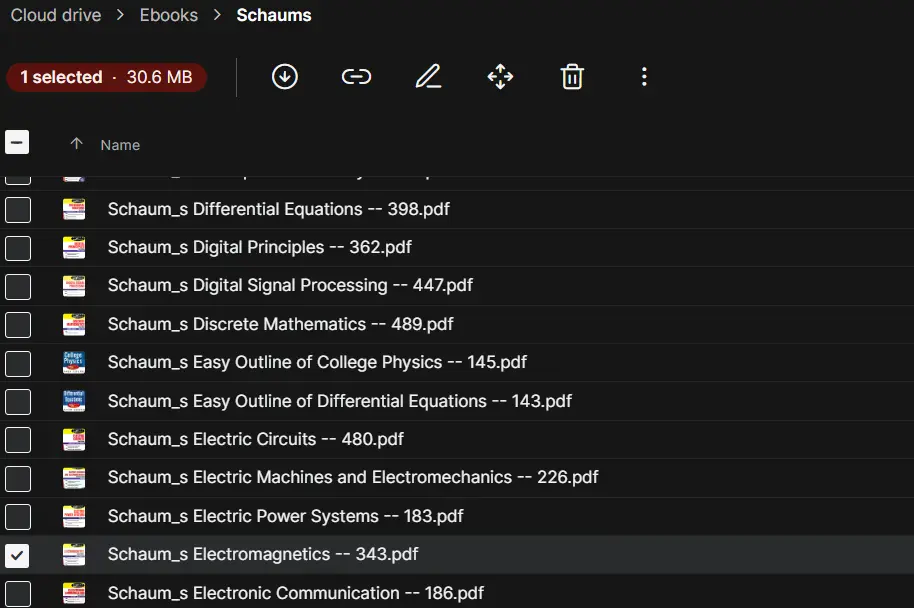This screenshot has width=914, height=608.
Task: Toggle the select-all header checkbox
Action: coord(17,142)
